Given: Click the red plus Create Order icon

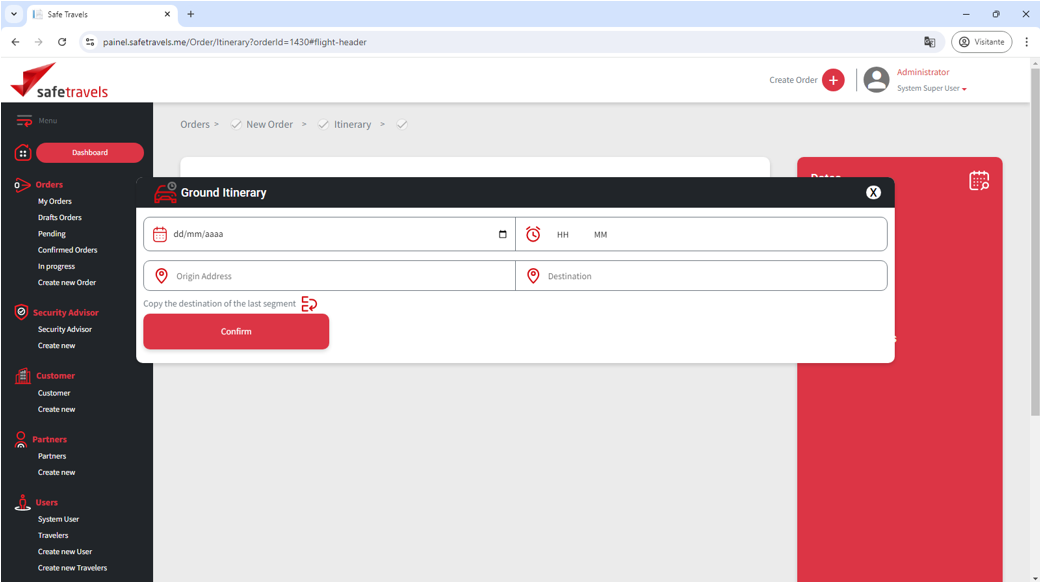Looking at the screenshot, I should click(833, 80).
